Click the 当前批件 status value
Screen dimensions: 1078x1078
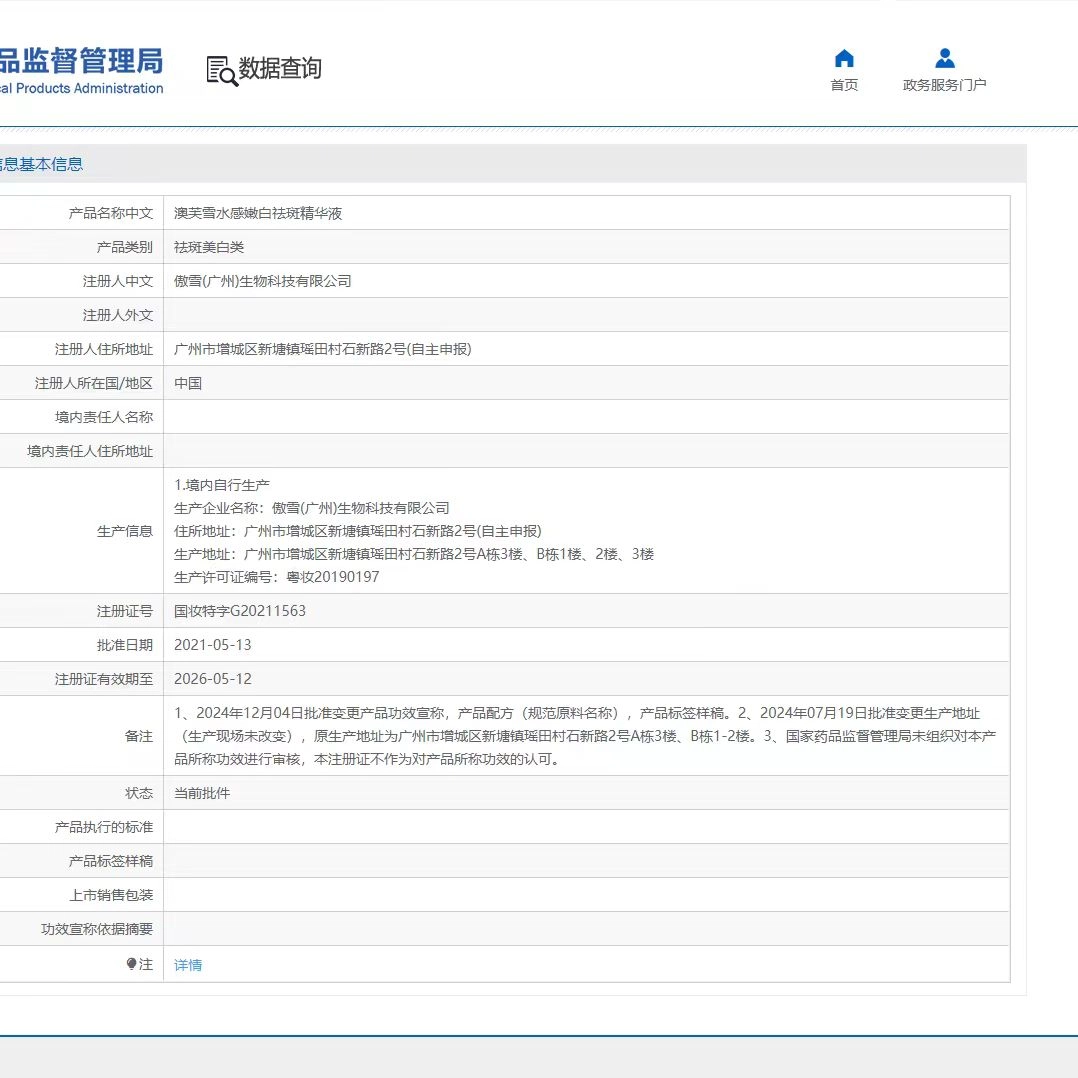point(202,793)
